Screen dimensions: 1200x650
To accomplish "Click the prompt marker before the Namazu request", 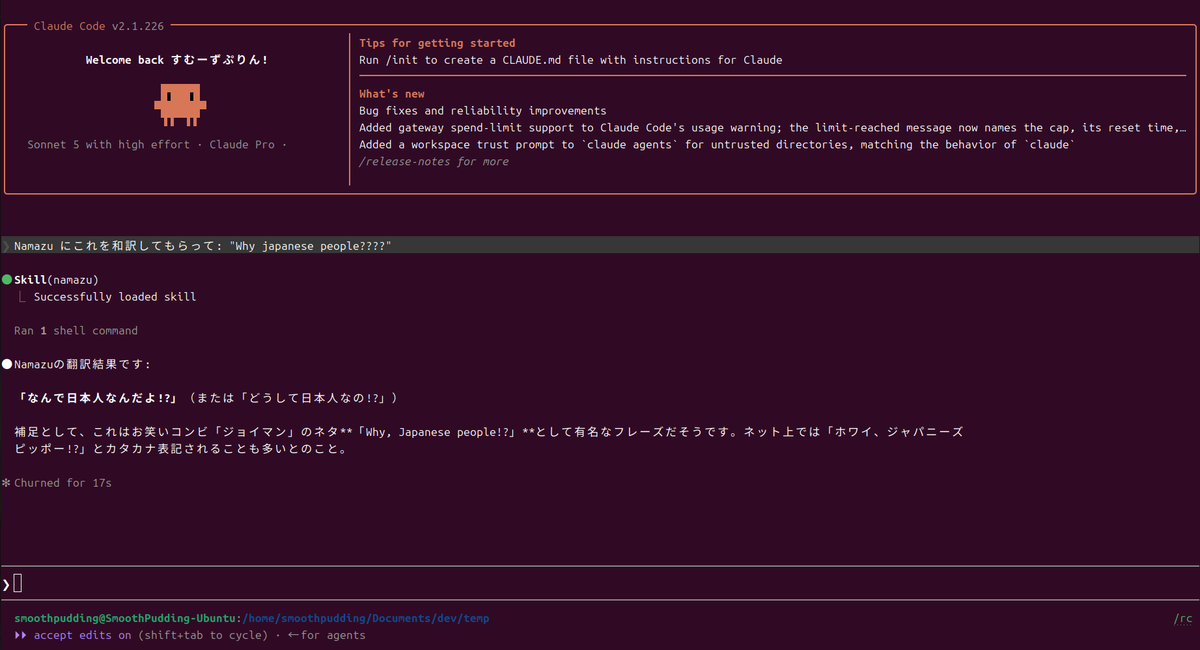I will 6,245.
